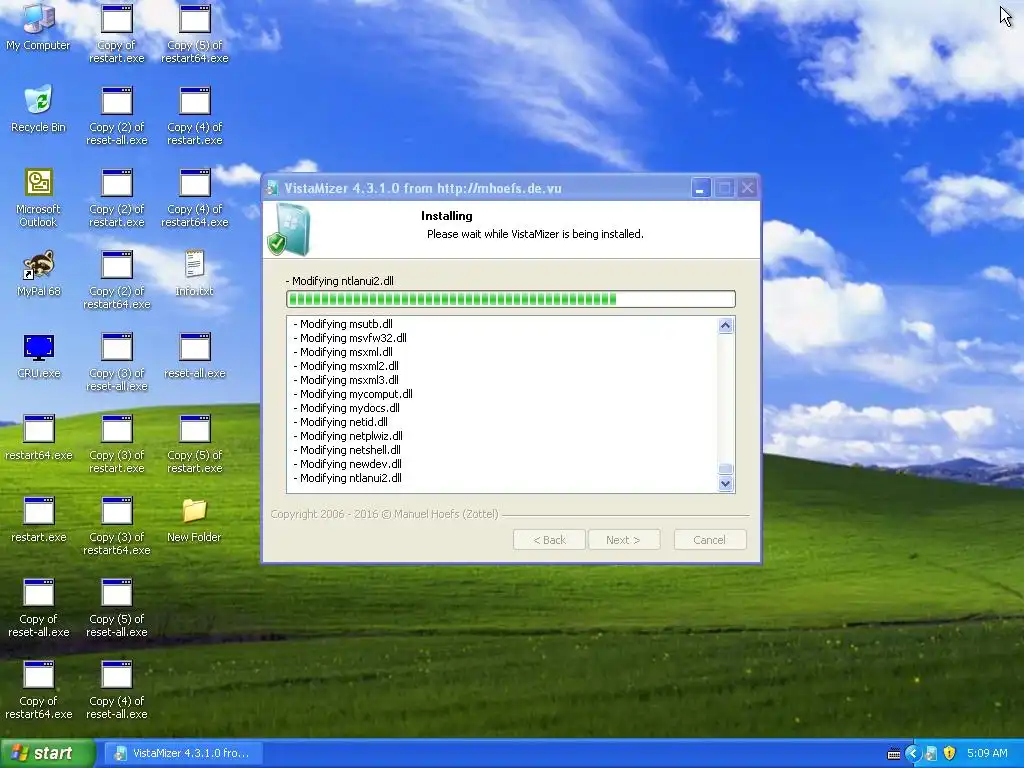This screenshot has width=1024, height=768.
Task: Select the Info.txt text file icon
Action: 195,274
